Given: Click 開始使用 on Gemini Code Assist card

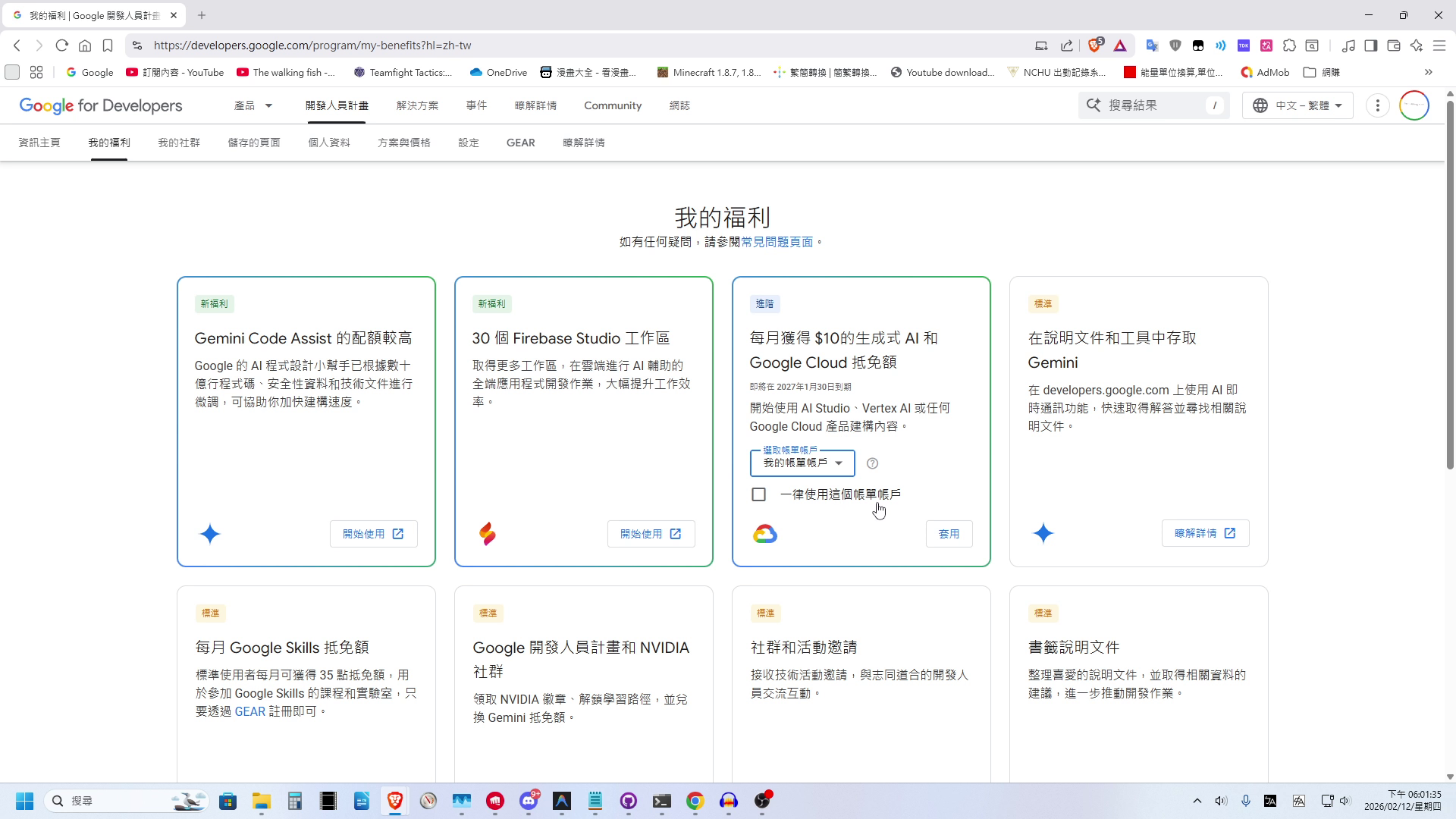Looking at the screenshot, I should click(x=373, y=534).
